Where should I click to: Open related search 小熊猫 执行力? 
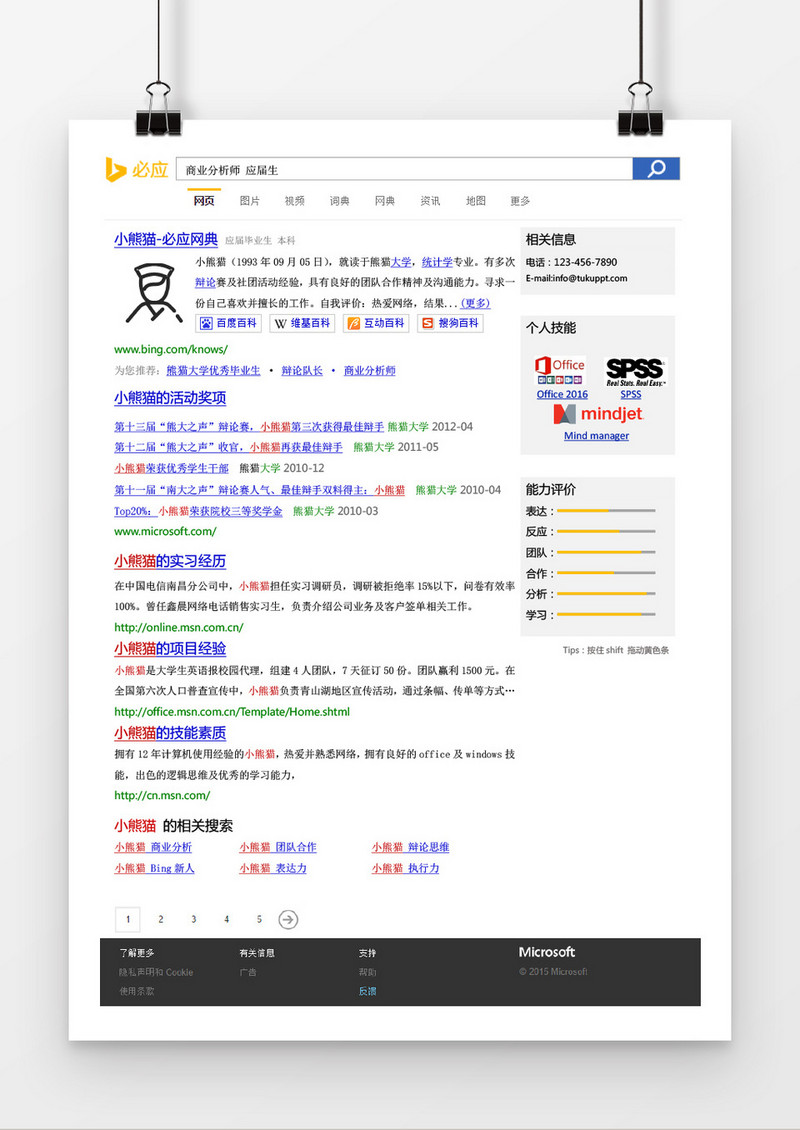tap(406, 868)
